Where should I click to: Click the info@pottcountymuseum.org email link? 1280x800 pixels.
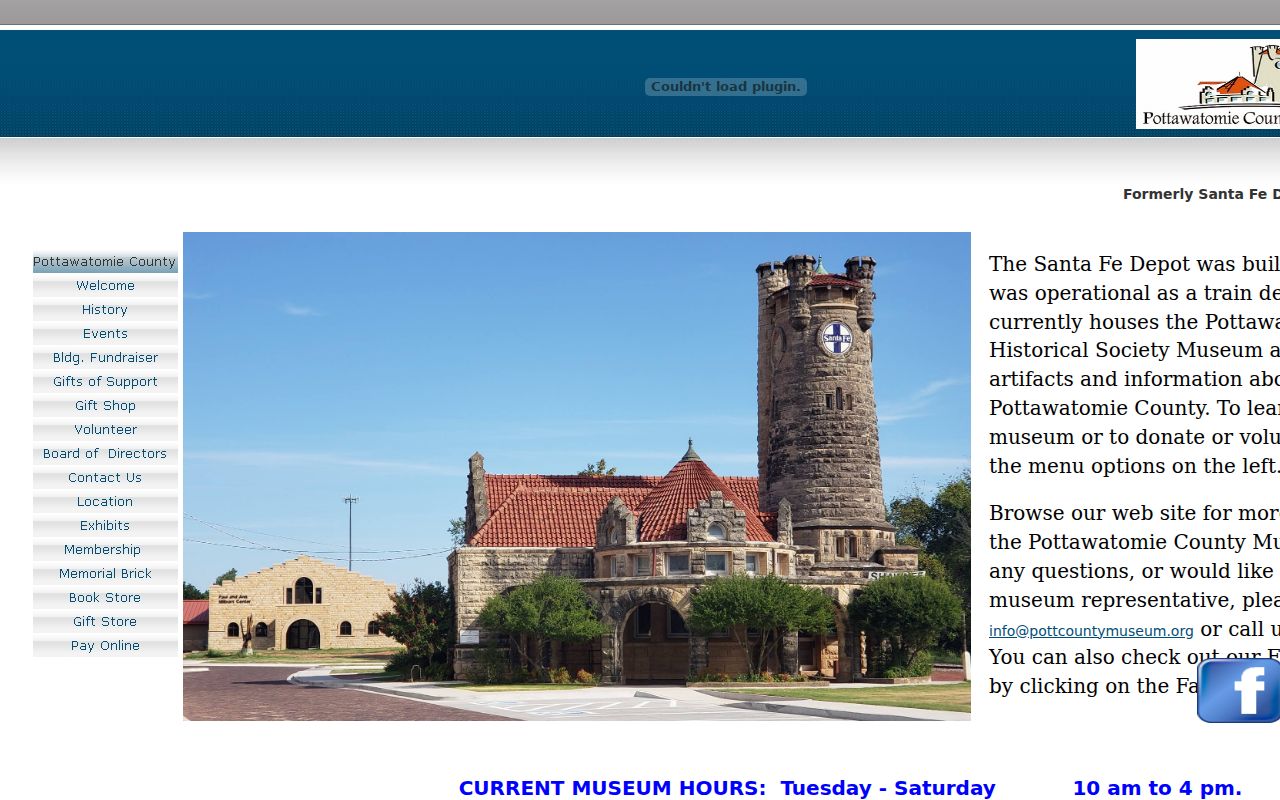(x=1091, y=631)
